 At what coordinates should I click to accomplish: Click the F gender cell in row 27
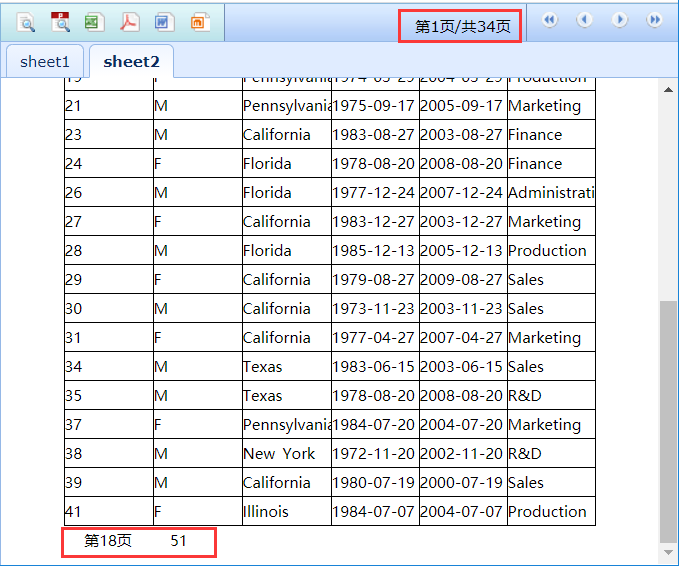click(197, 221)
